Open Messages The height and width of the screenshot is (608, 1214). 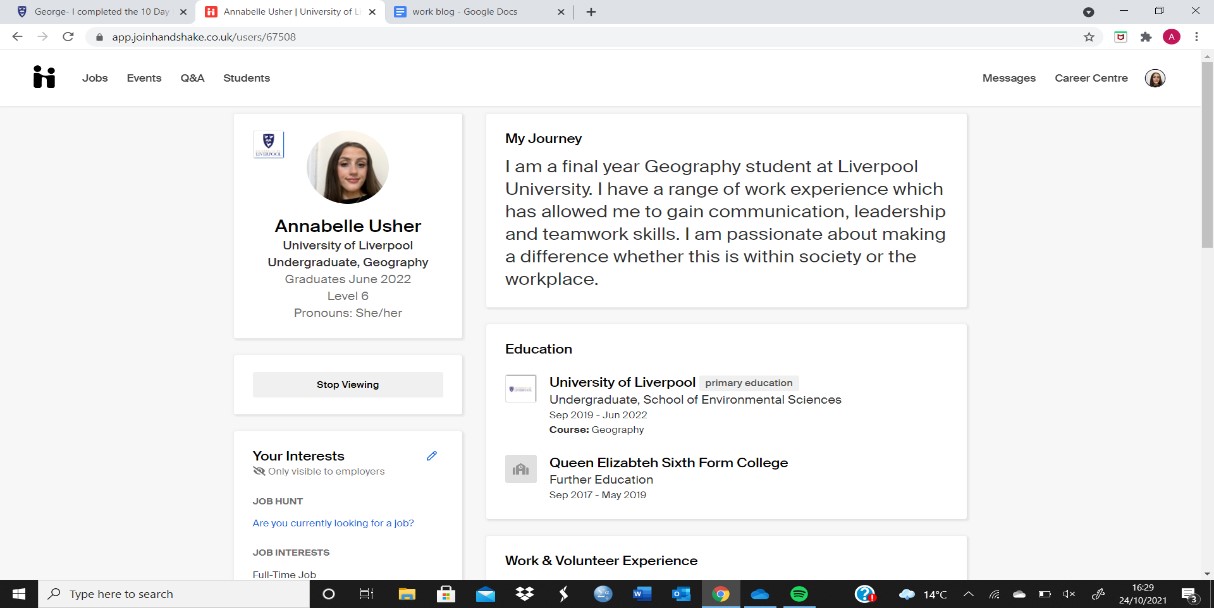(x=1009, y=78)
